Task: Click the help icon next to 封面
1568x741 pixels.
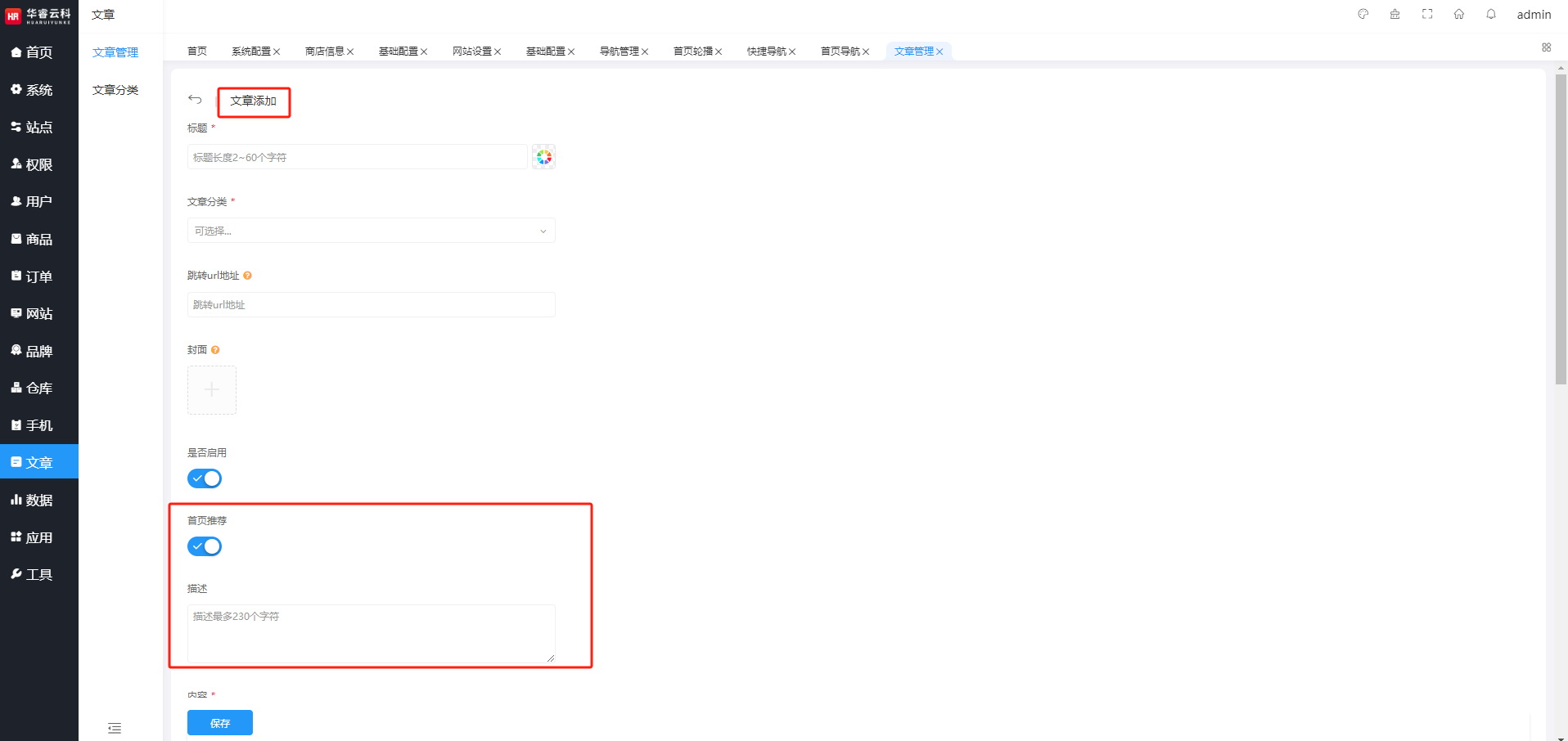Action: (x=215, y=350)
